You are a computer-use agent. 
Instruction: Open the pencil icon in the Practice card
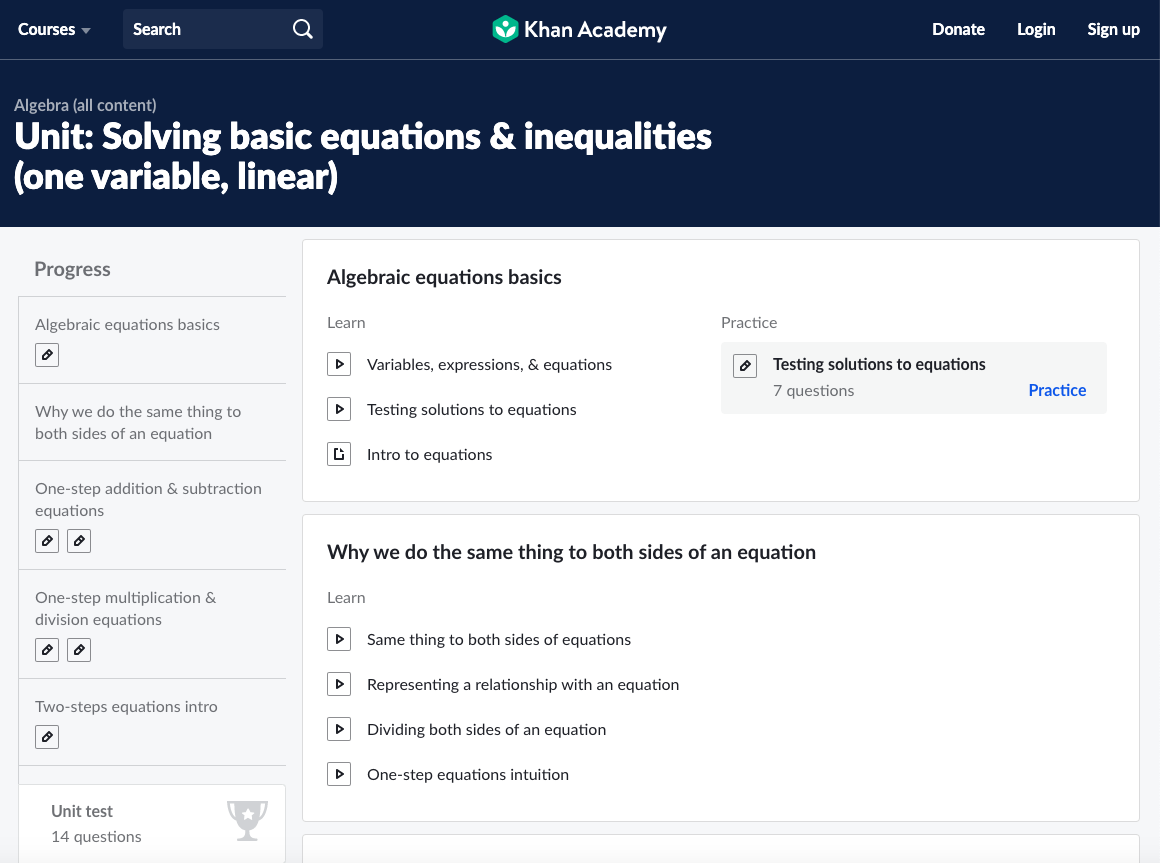(x=745, y=366)
